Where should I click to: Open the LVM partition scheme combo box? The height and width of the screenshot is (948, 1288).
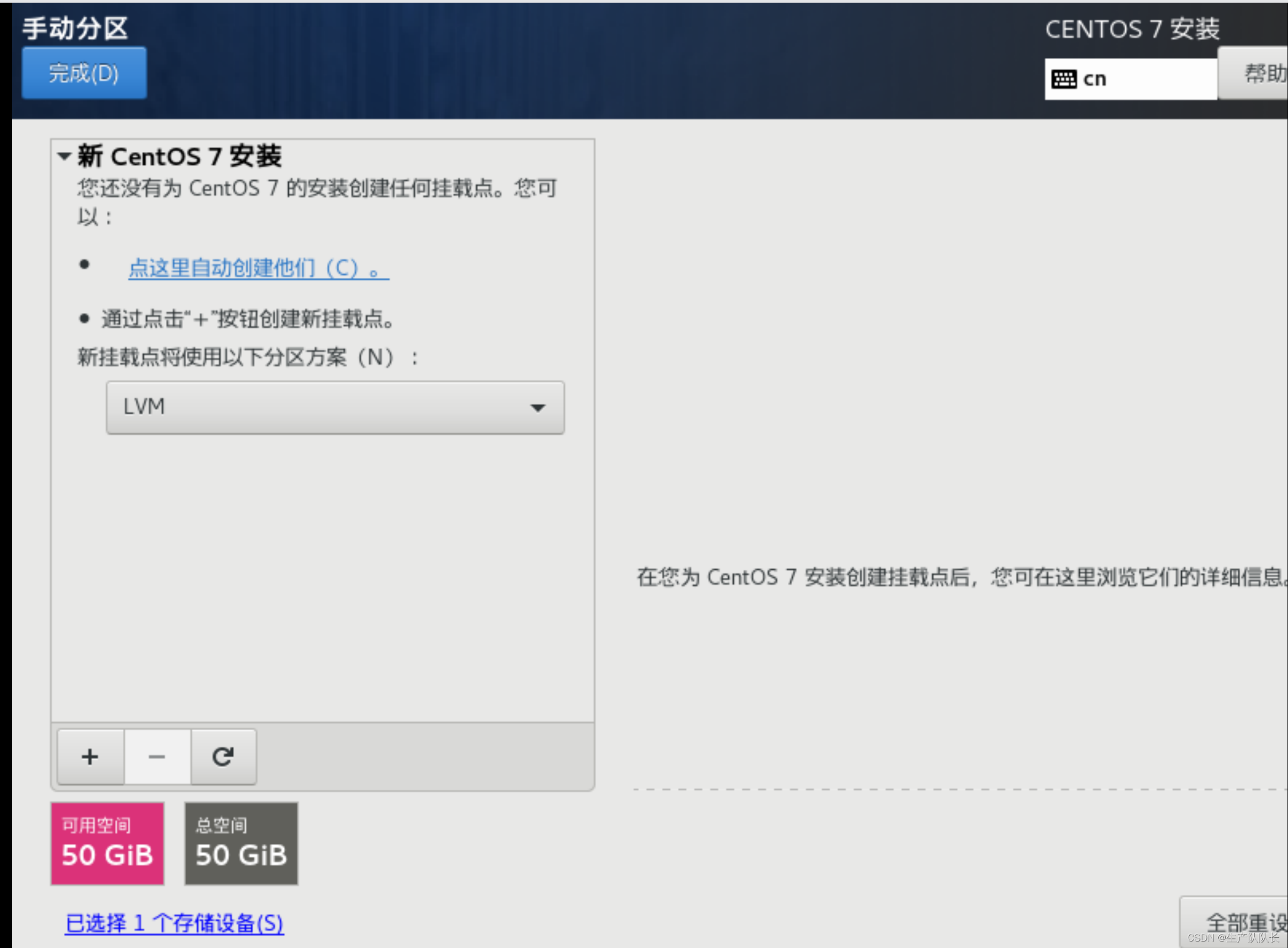[335, 407]
